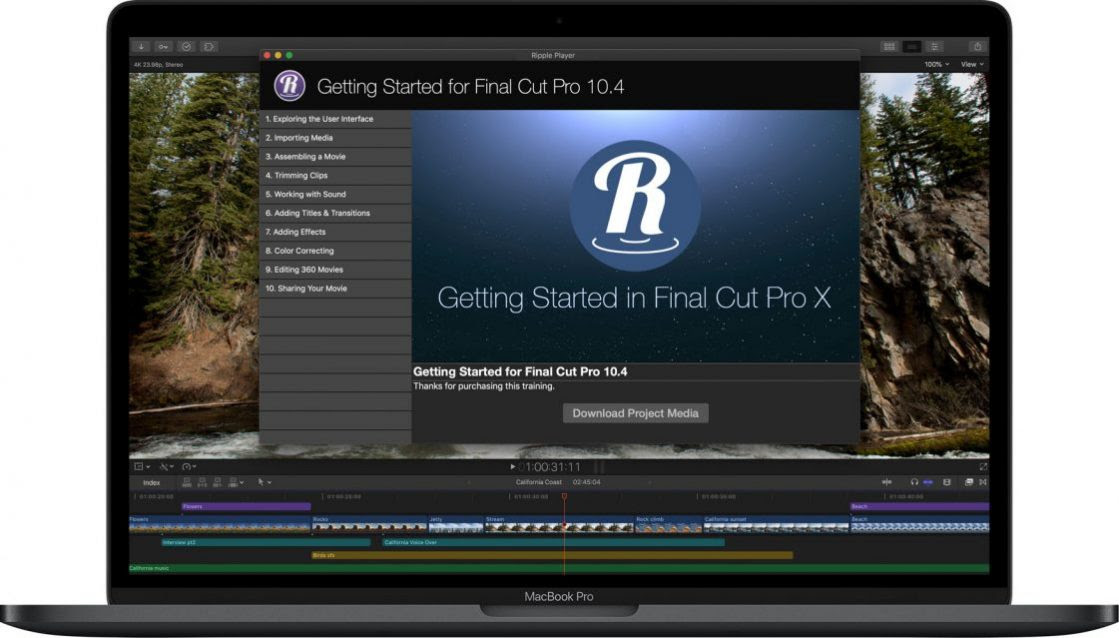Click the viewer play button
The height and width of the screenshot is (638, 1119).
point(512,467)
